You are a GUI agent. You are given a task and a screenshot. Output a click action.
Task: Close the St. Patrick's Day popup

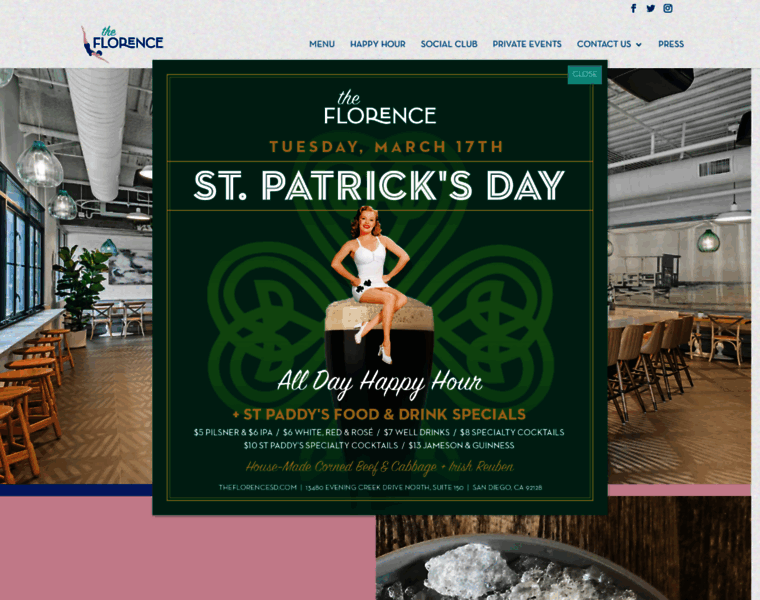pos(585,74)
